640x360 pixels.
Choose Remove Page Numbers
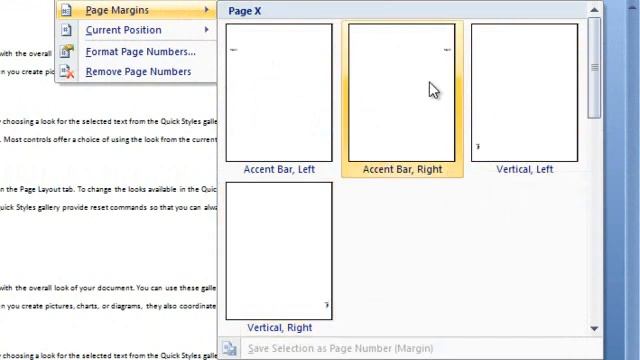136,72
